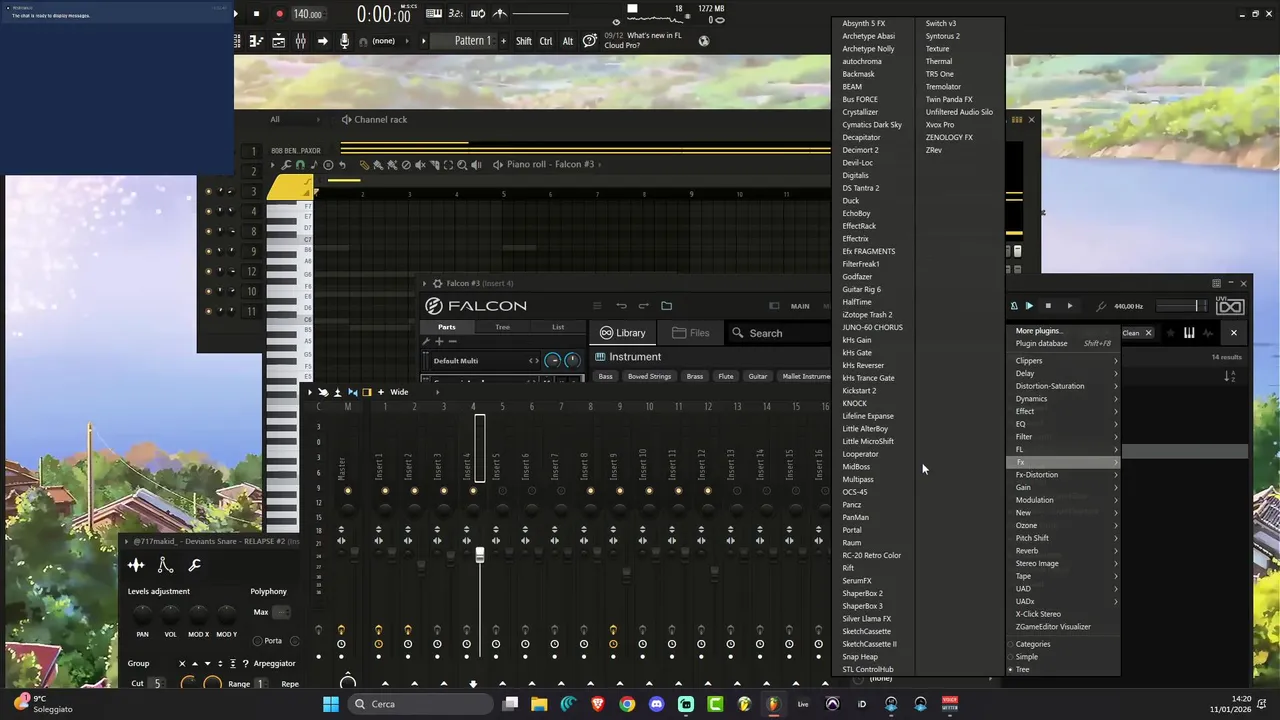Viewport: 1280px width, 720px height.
Task: Filter instruments by Bowed Strings tag
Action: (x=649, y=377)
